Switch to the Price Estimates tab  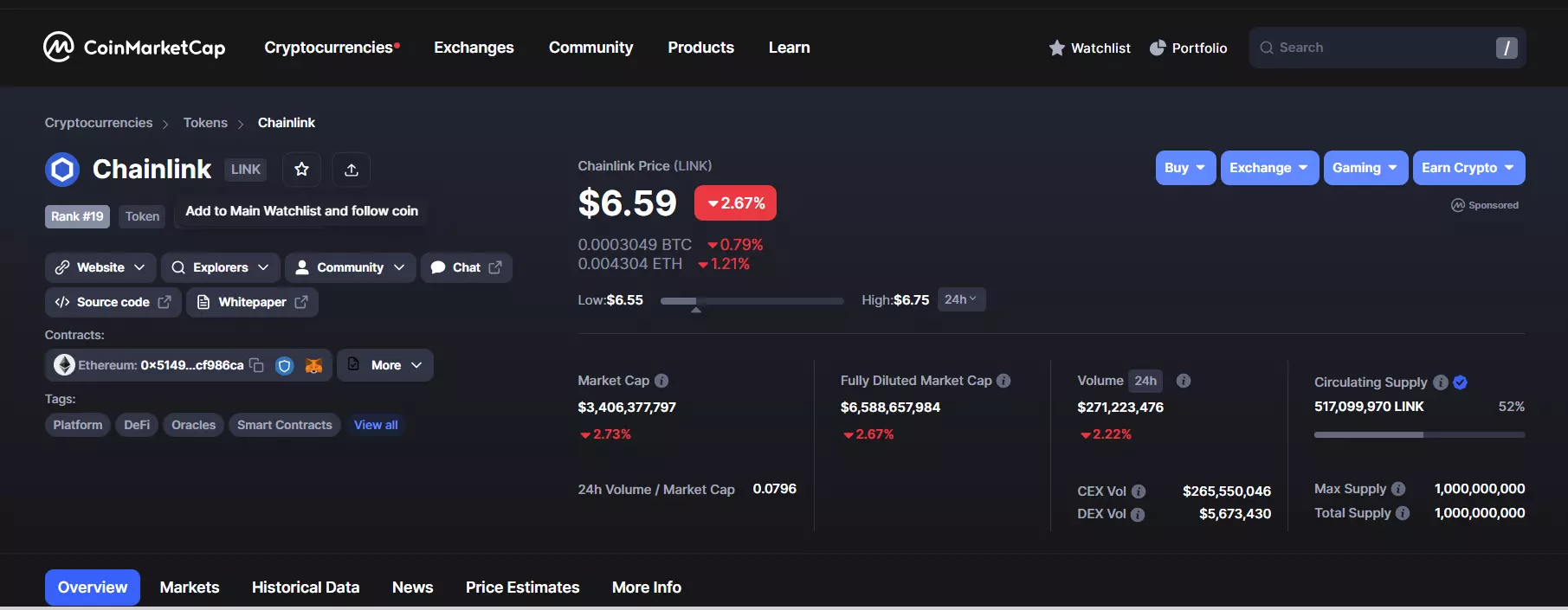pyautogui.click(x=522, y=588)
